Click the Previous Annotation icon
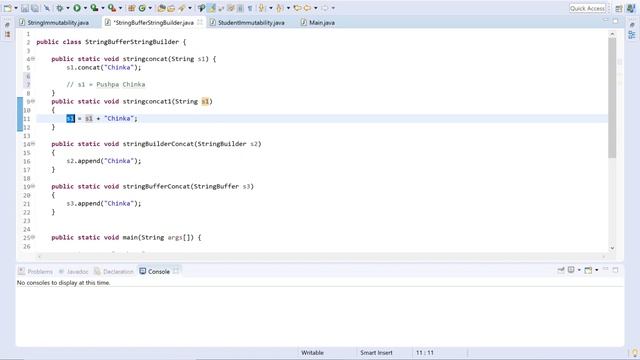 point(280,8)
